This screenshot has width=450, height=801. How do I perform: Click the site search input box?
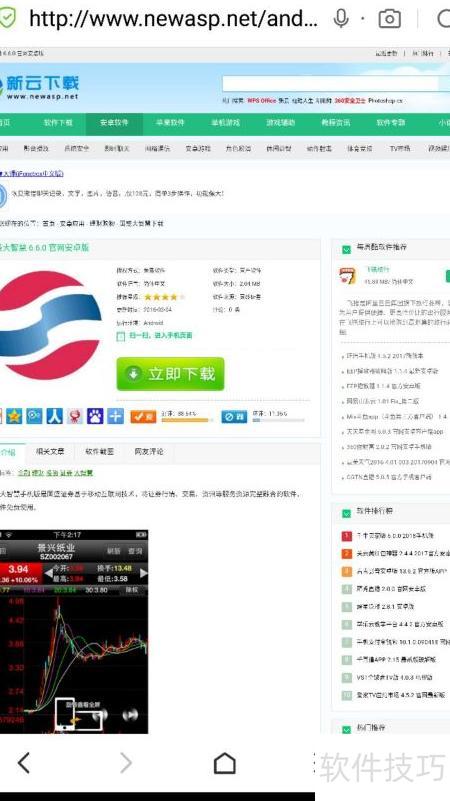click(331, 83)
